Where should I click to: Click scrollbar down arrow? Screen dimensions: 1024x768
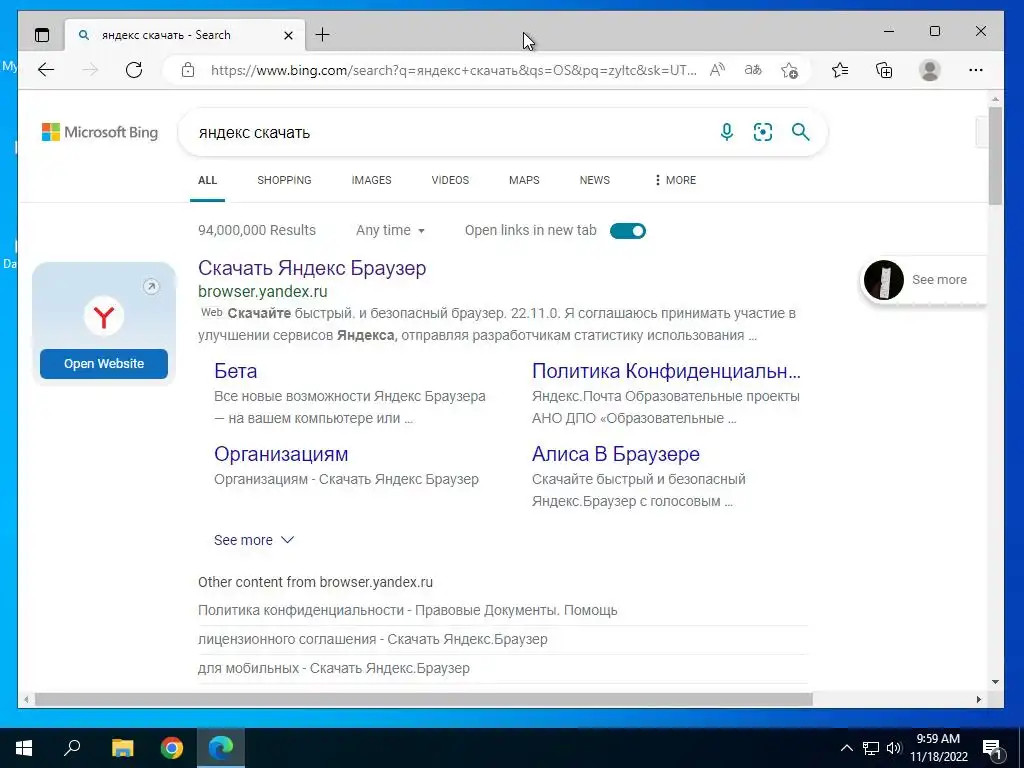[995, 682]
